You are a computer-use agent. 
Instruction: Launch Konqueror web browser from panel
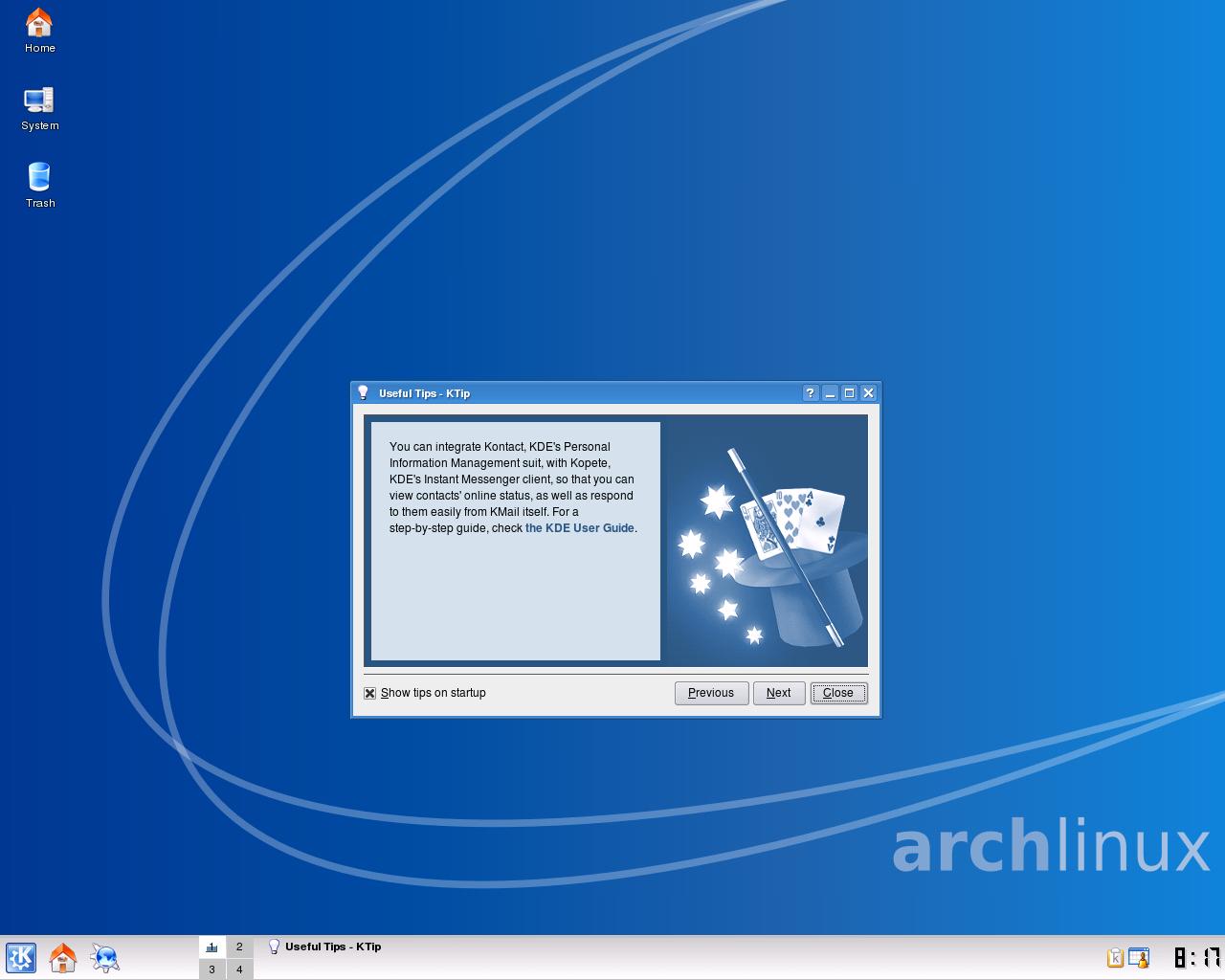(105, 958)
